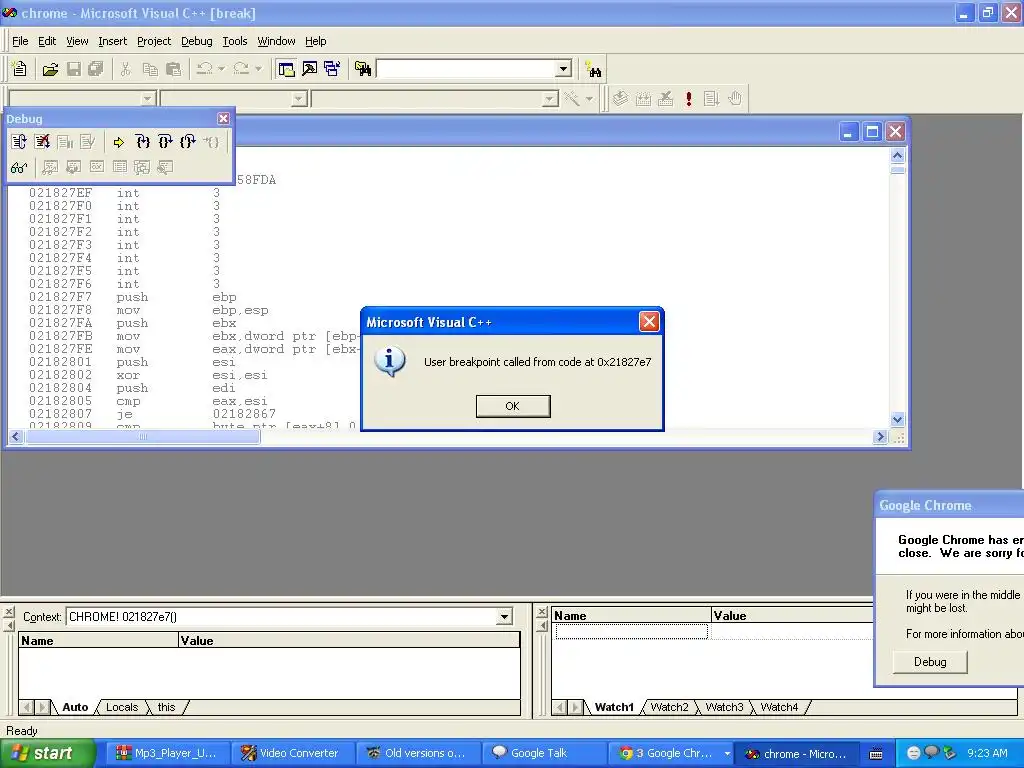
Task: Toggle the Watch window in Debug toolbar
Action: [x=50, y=168]
